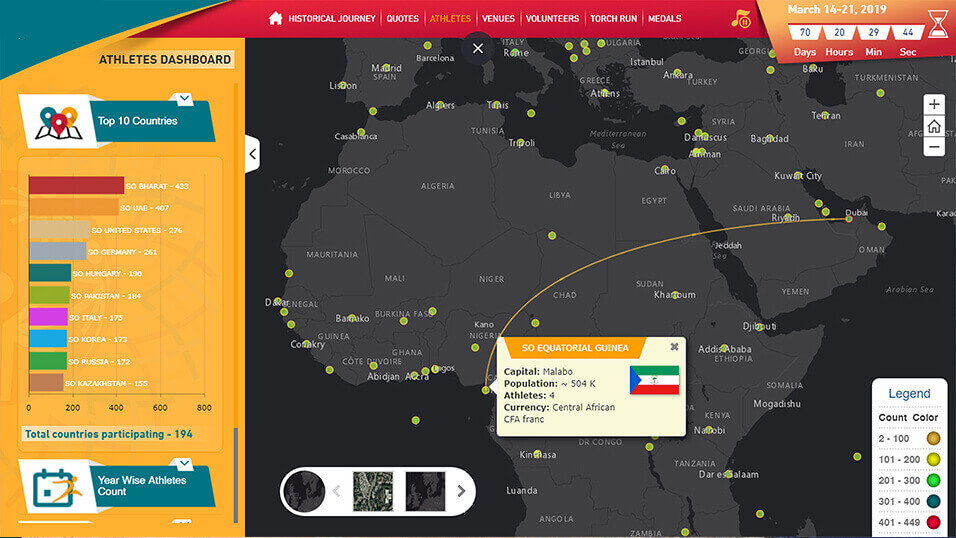Click the SO Russia green bar
The image size is (956, 538).
48,361
